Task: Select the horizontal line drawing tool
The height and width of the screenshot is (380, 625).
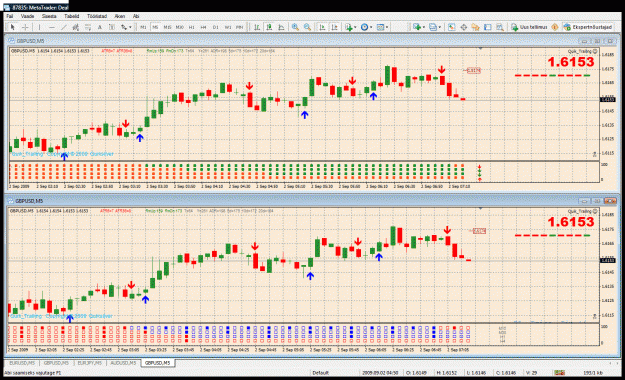Action: [52, 27]
